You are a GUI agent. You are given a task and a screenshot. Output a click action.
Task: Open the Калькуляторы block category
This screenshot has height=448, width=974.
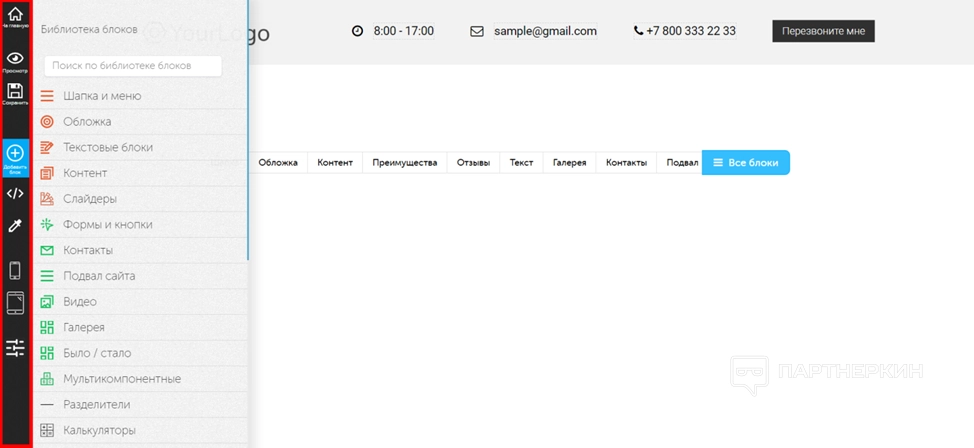pyautogui.click(x=140, y=430)
